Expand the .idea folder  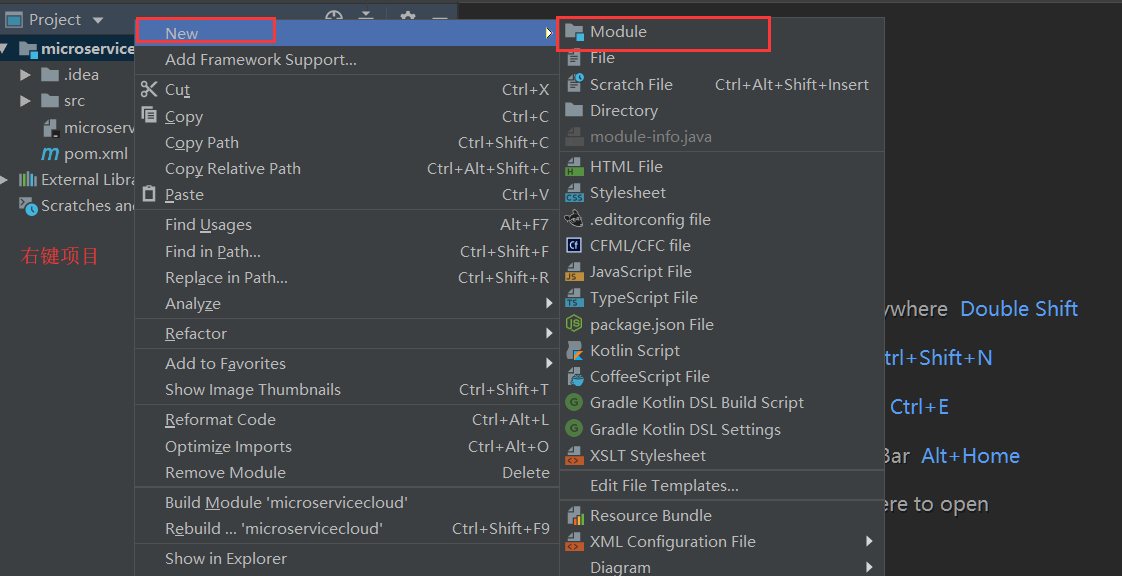[x=26, y=75]
